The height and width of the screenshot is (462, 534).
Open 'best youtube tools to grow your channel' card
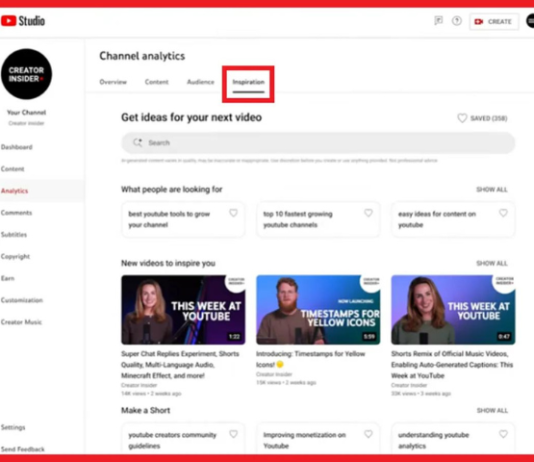coord(183,220)
